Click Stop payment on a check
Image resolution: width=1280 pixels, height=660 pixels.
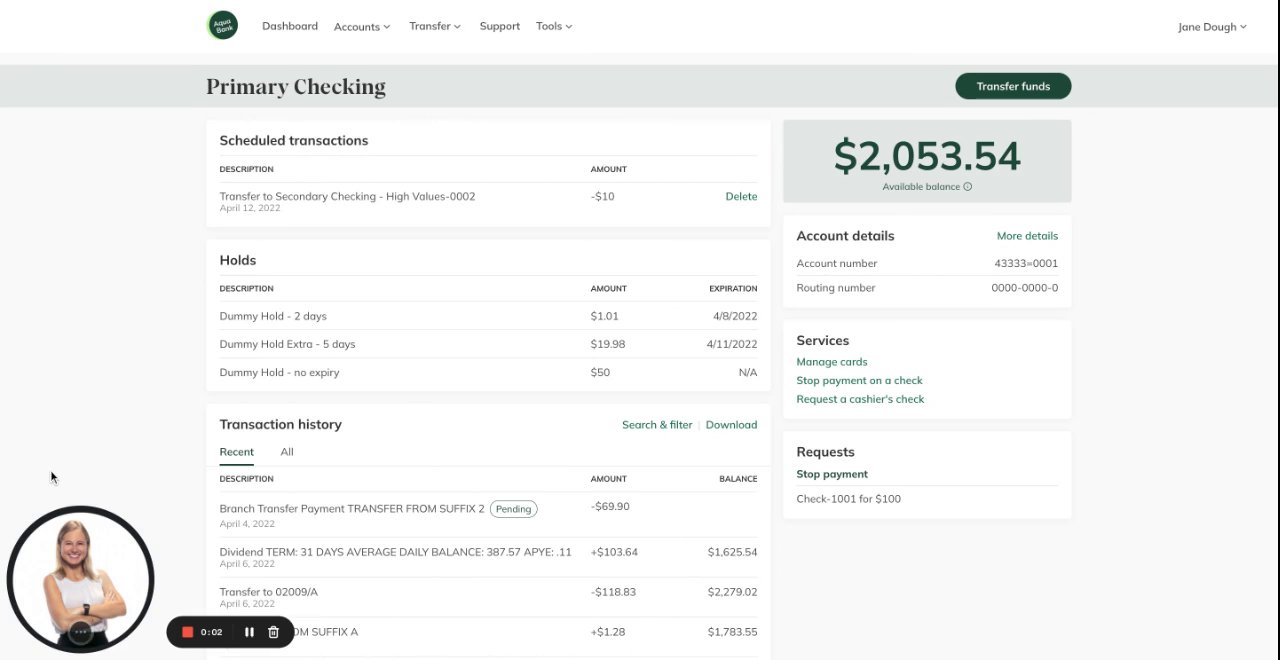[x=859, y=380]
